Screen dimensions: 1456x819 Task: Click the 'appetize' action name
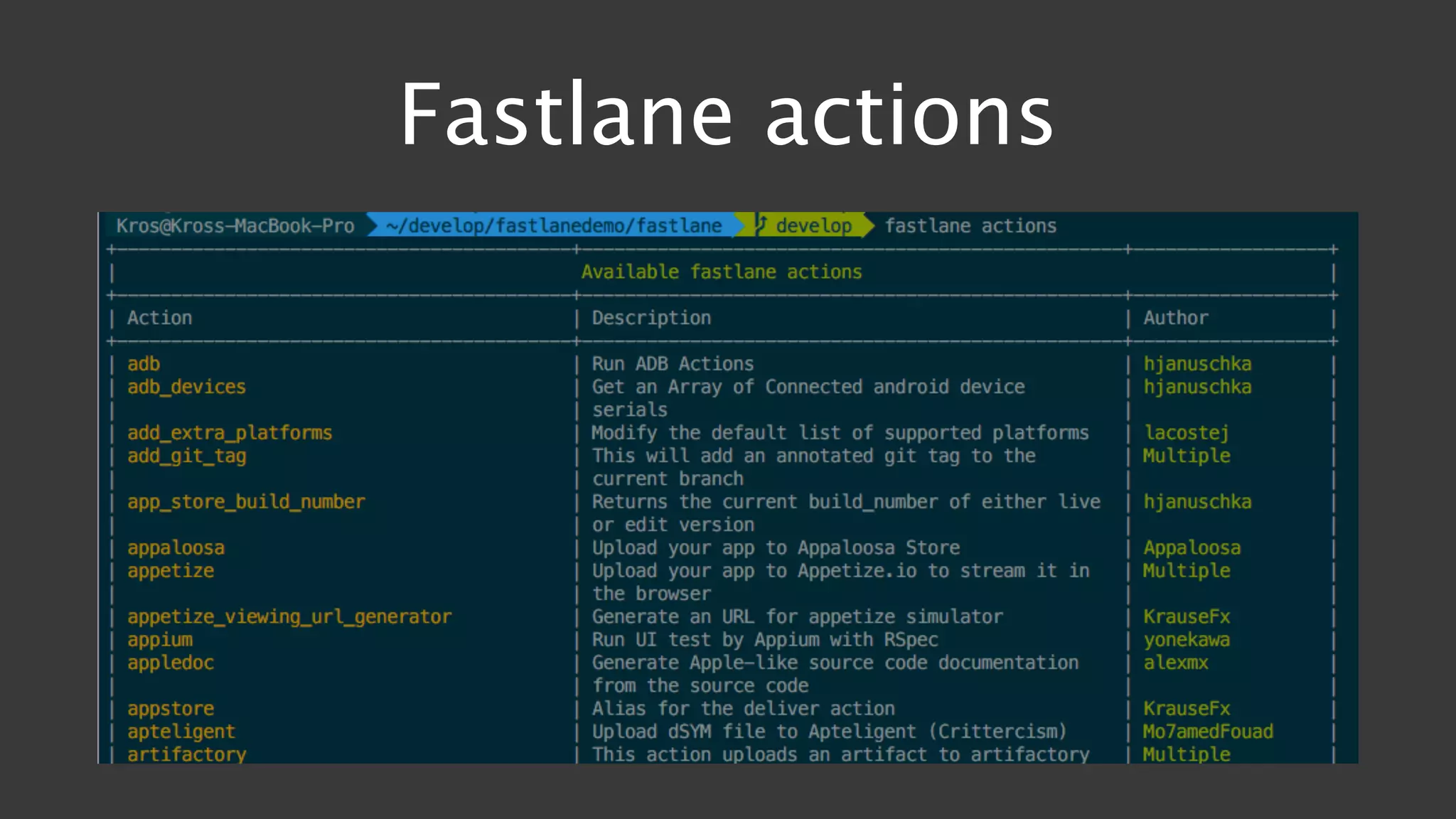(x=171, y=571)
